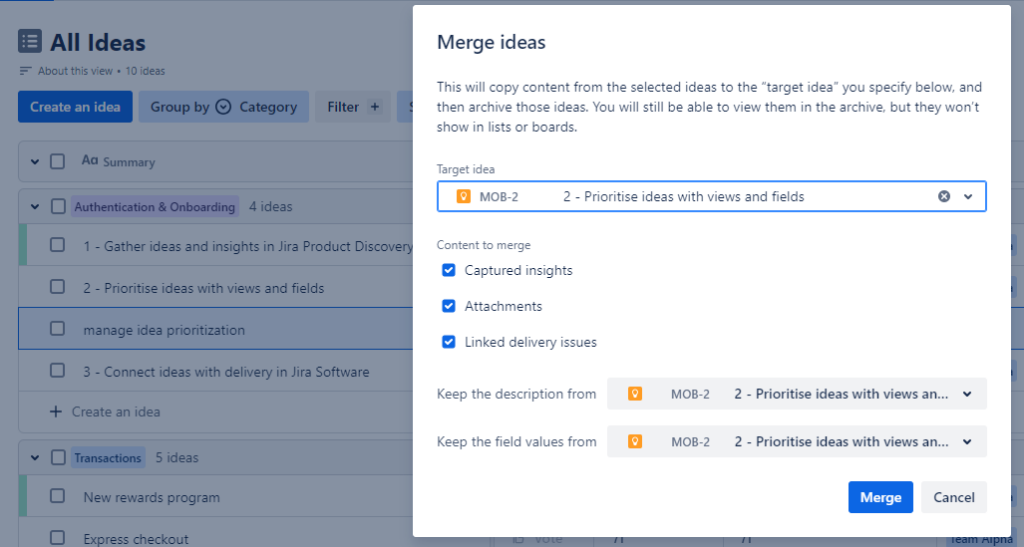Open the Filter button
This screenshot has height=547, width=1024.
(x=353, y=107)
